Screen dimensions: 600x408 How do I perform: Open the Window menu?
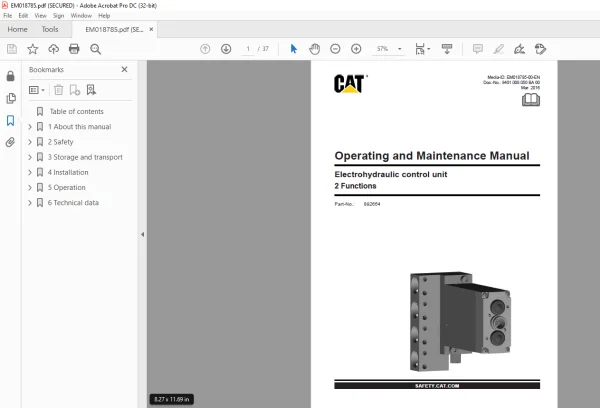click(81, 16)
